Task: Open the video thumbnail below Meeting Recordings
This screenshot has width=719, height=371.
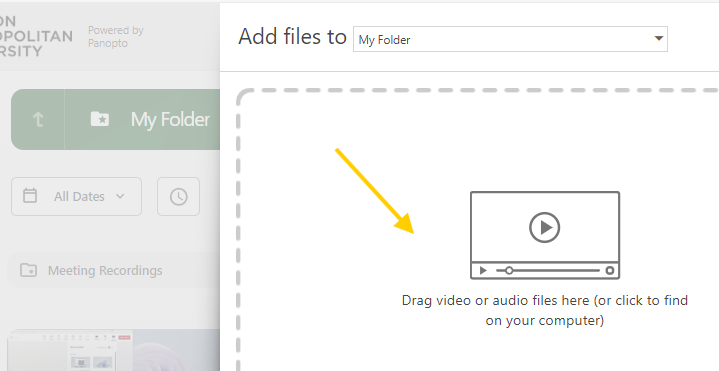Action: (x=114, y=350)
